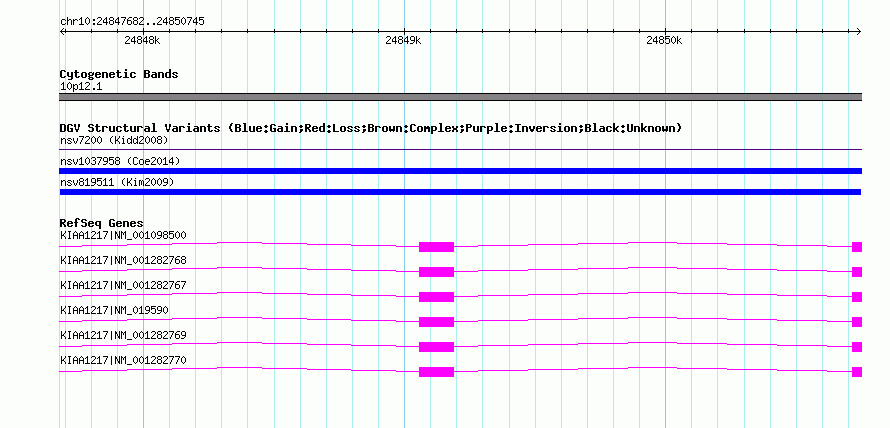Click the middle exon of NM_019590
Viewport: 890px width, 428px height.
tap(436, 322)
